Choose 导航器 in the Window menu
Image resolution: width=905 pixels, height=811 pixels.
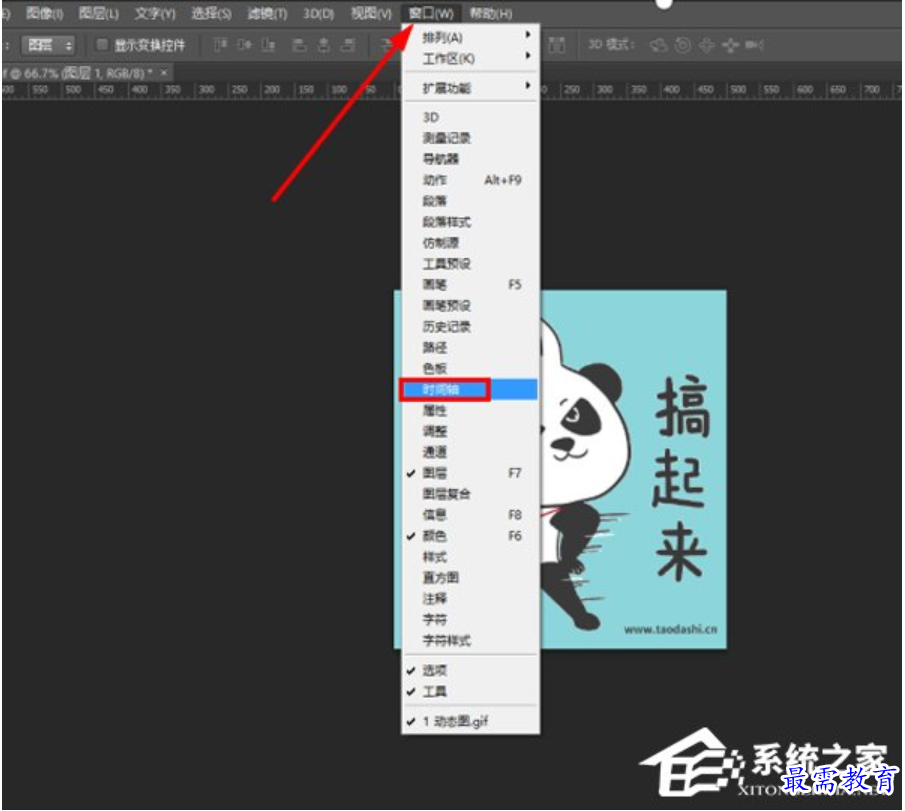pos(470,159)
